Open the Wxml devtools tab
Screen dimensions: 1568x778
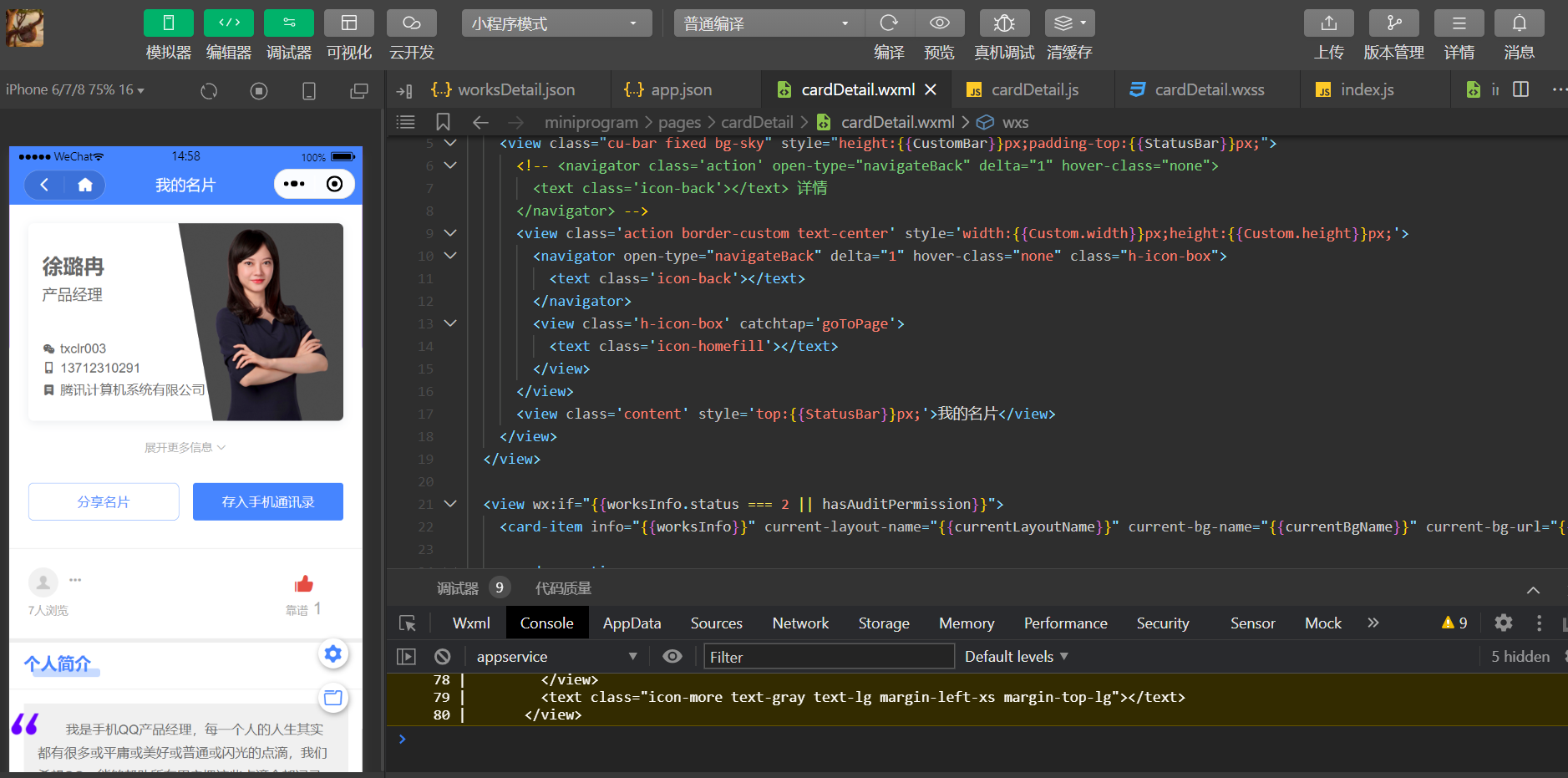pos(471,623)
